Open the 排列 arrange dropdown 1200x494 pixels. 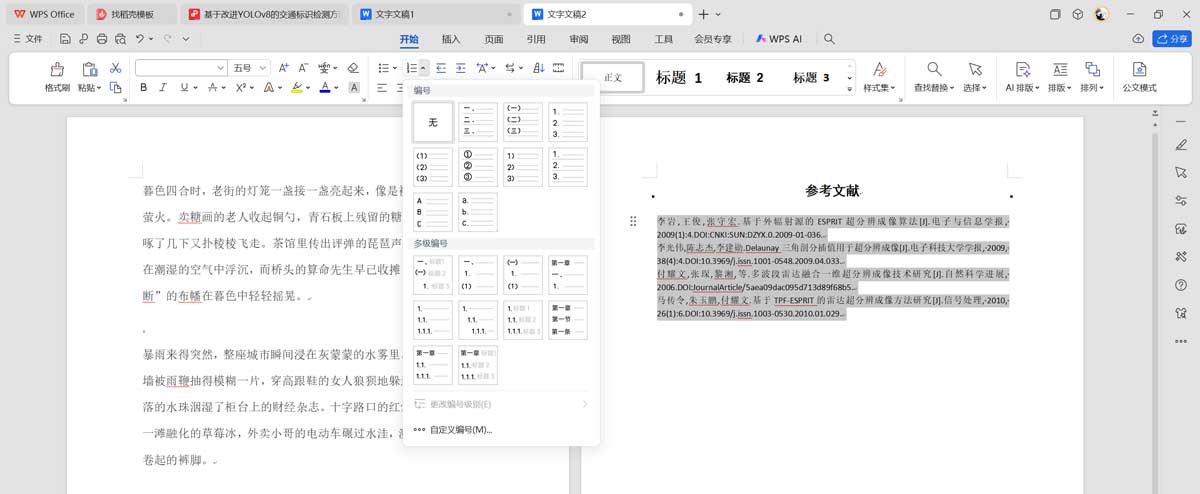coord(1091,88)
